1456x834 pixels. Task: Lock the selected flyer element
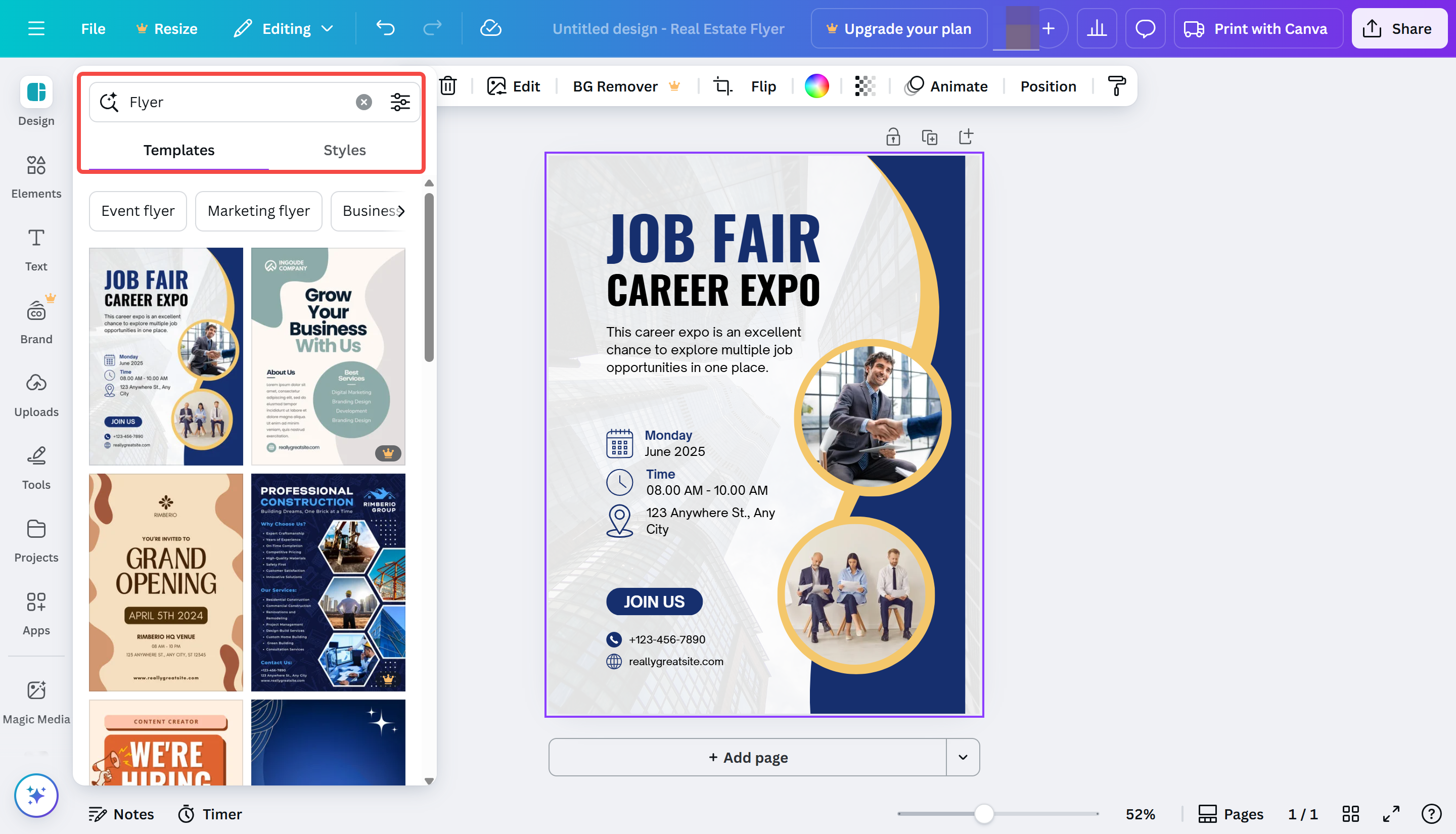[x=893, y=136]
